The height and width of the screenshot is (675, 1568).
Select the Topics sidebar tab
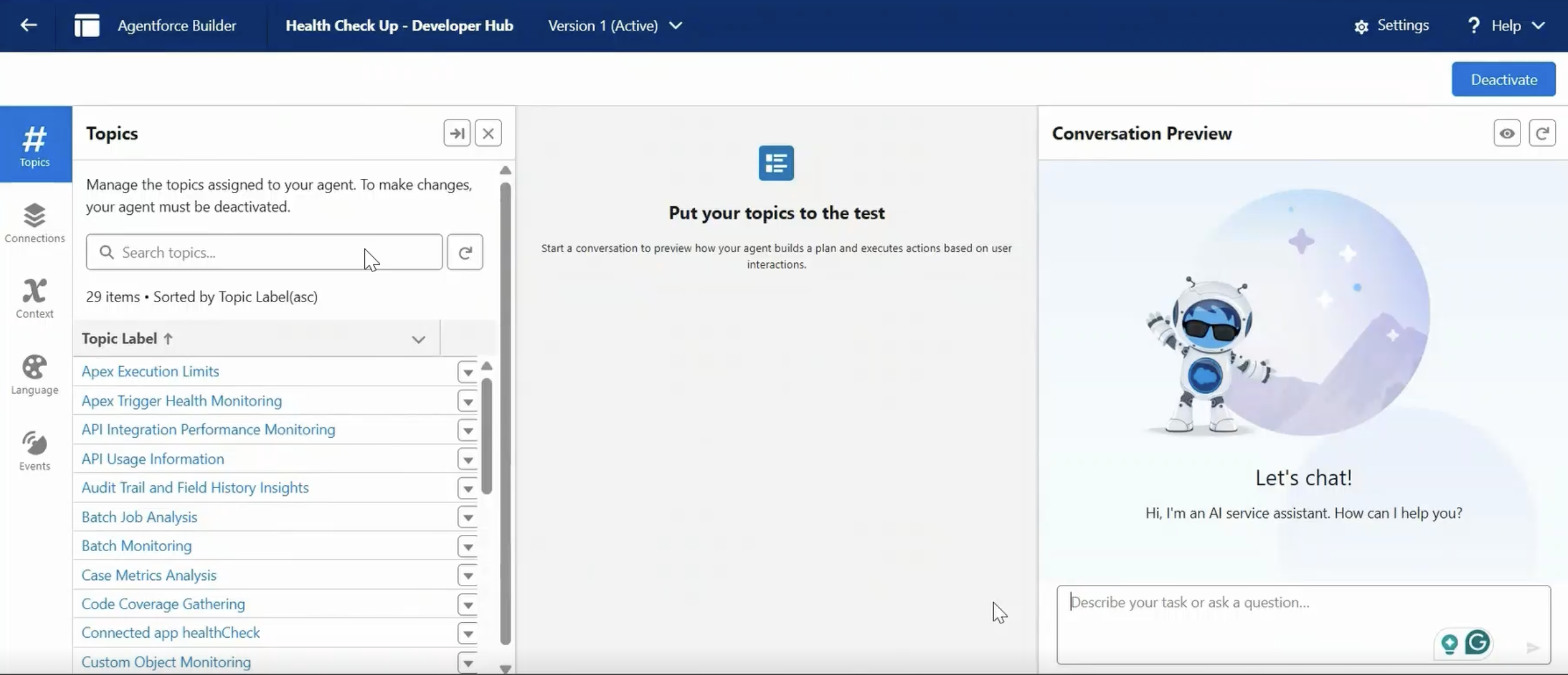point(35,146)
